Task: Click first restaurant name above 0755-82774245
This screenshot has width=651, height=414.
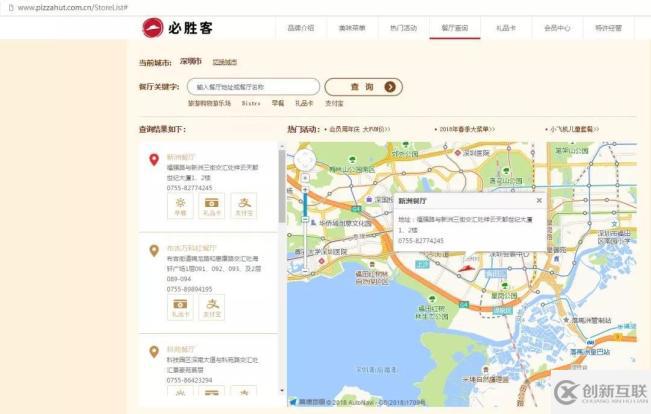Action: 181,157
